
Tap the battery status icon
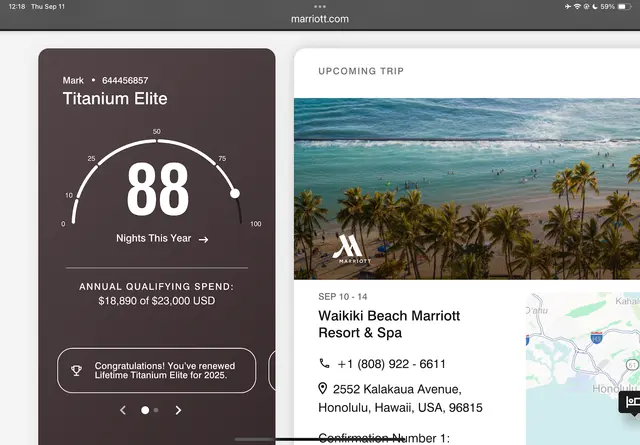click(x=624, y=7)
